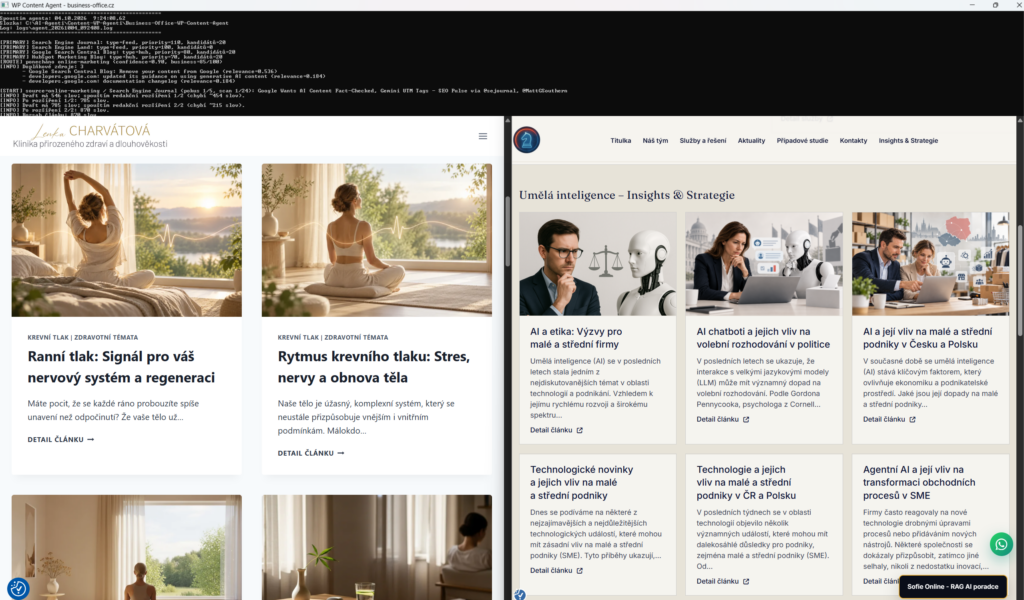Open article title Rytmus krevního tlaku: Stres, nervy
Screen dimensions: 1024x600
(374, 367)
